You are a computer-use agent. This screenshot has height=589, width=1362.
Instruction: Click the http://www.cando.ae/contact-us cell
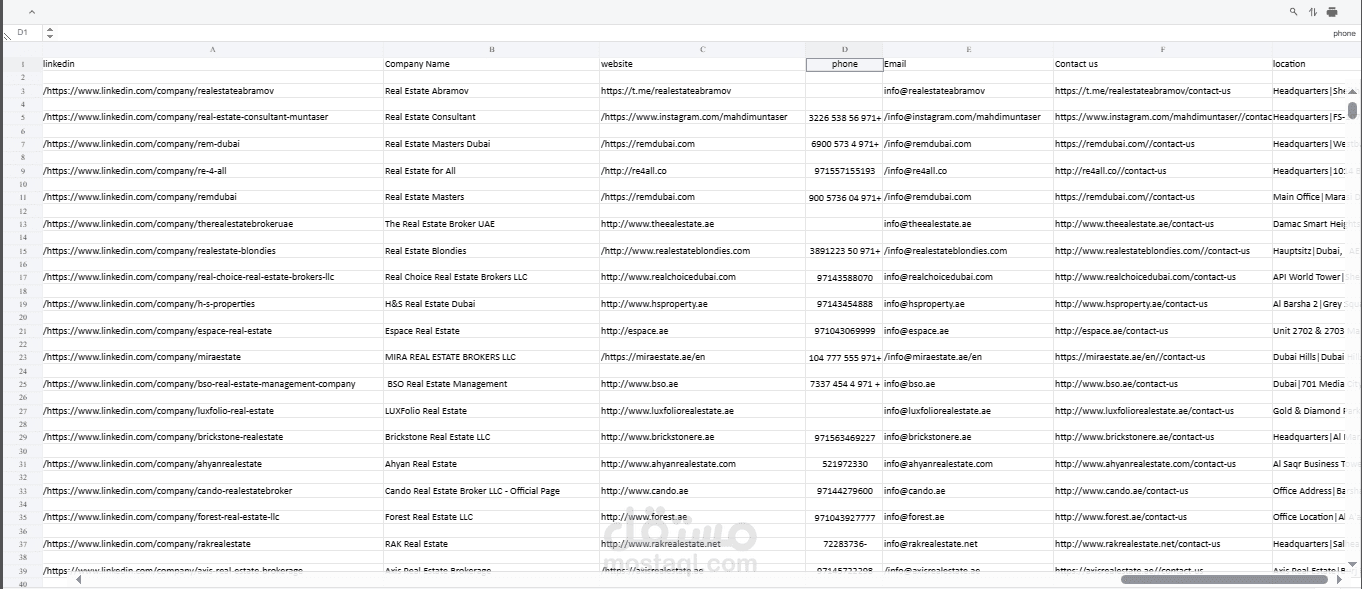tap(1163, 491)
